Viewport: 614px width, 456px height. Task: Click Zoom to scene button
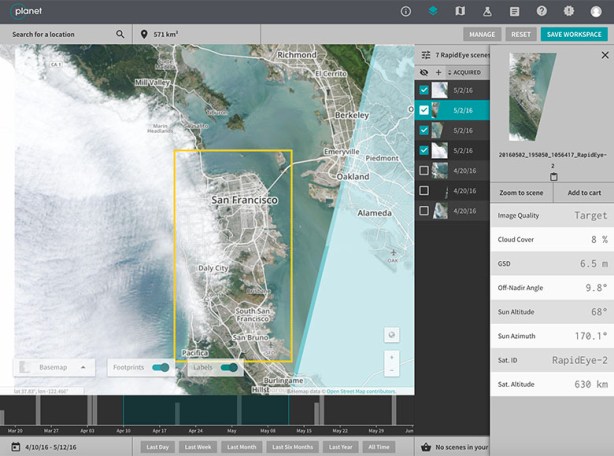[521, 192]
